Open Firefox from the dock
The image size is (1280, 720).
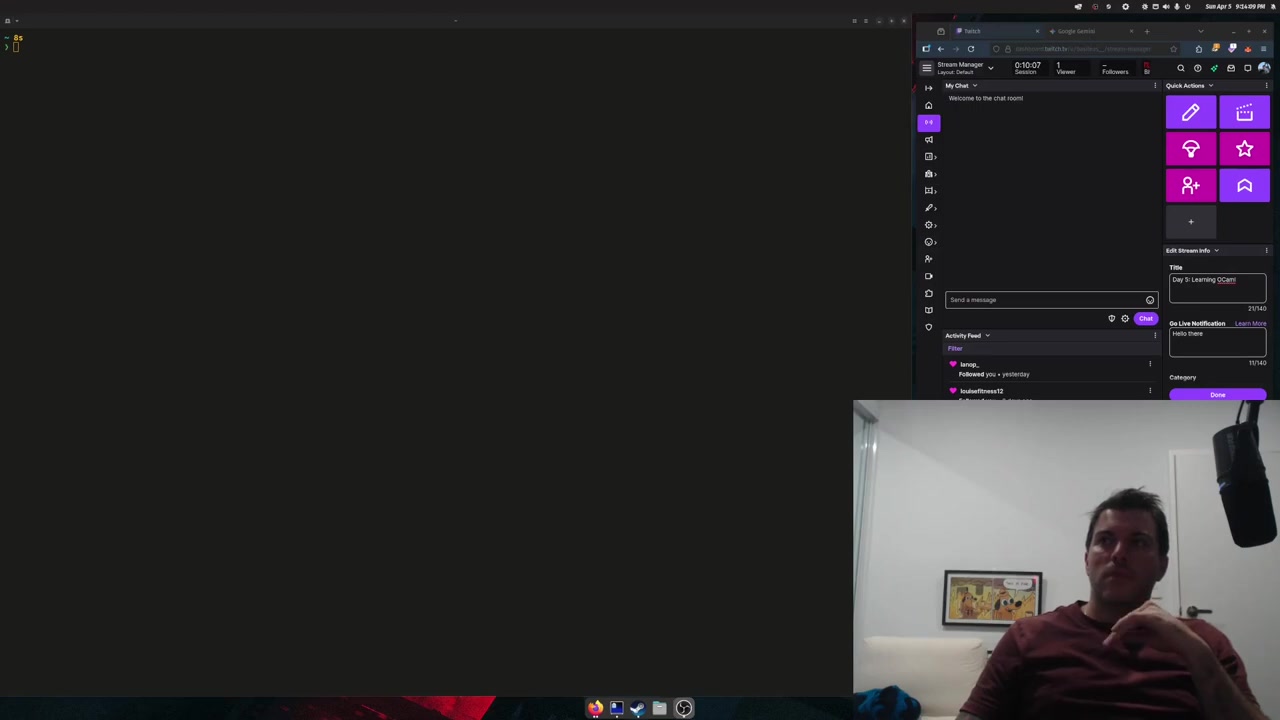(595, 708)
